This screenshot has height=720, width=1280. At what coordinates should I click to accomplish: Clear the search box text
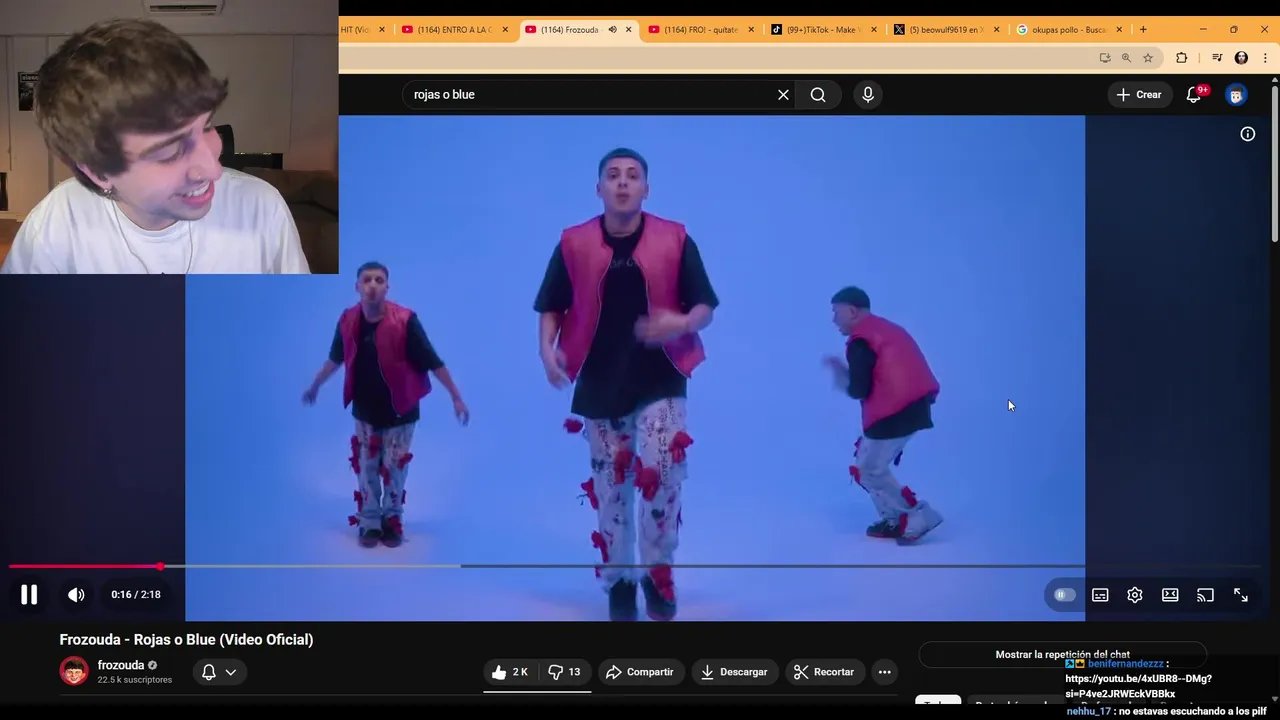[783, 94]
